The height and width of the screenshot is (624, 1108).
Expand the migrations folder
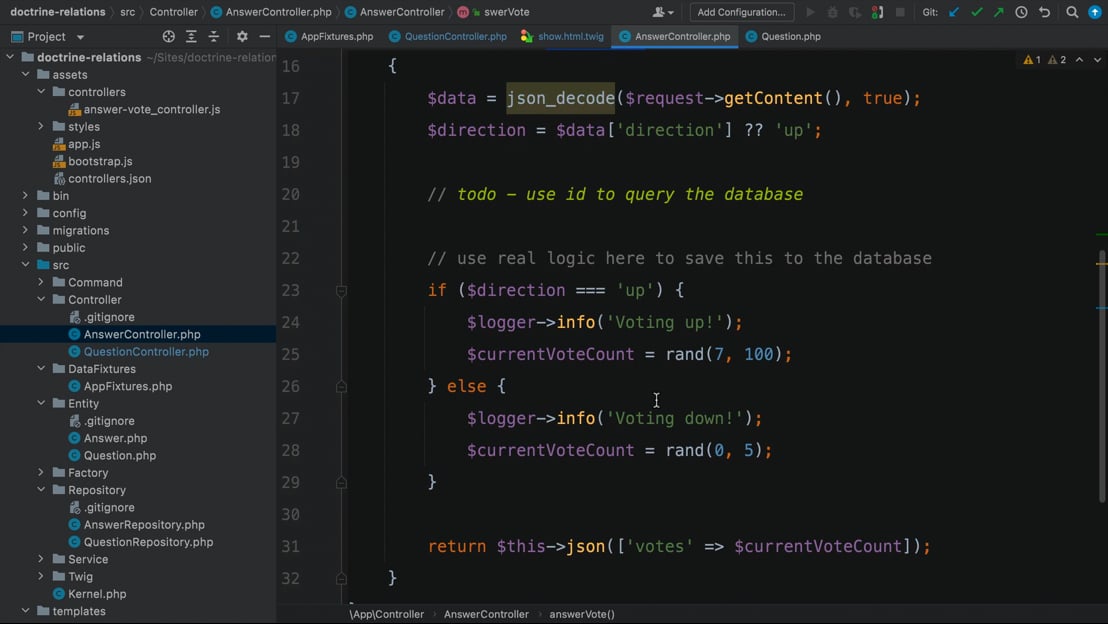[x=26, y=230]
